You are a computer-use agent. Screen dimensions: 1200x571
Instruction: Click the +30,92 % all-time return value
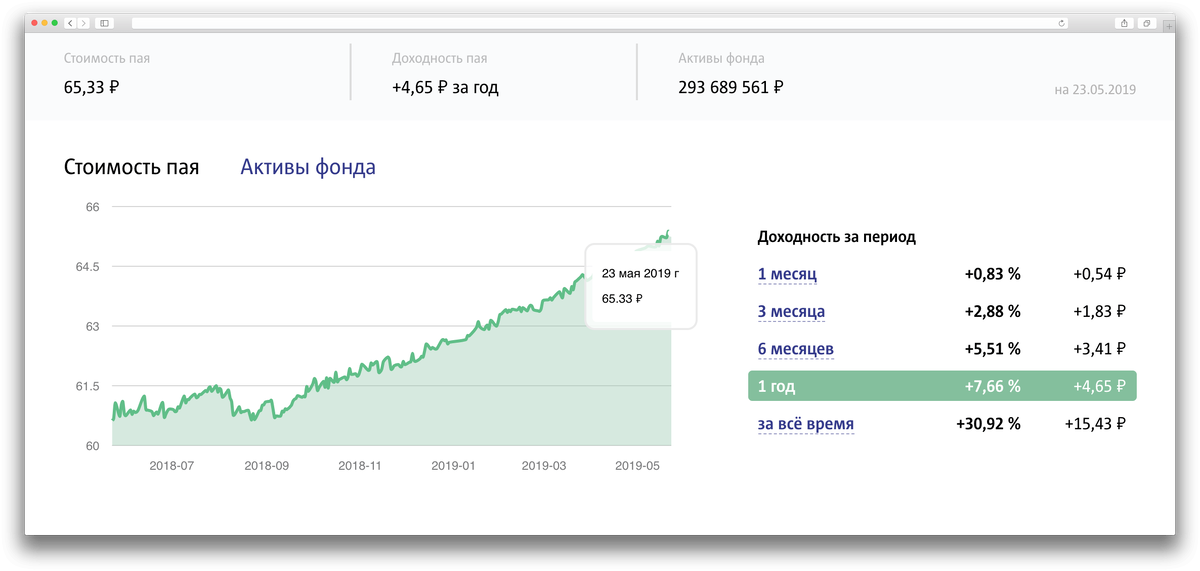(988, 424)
